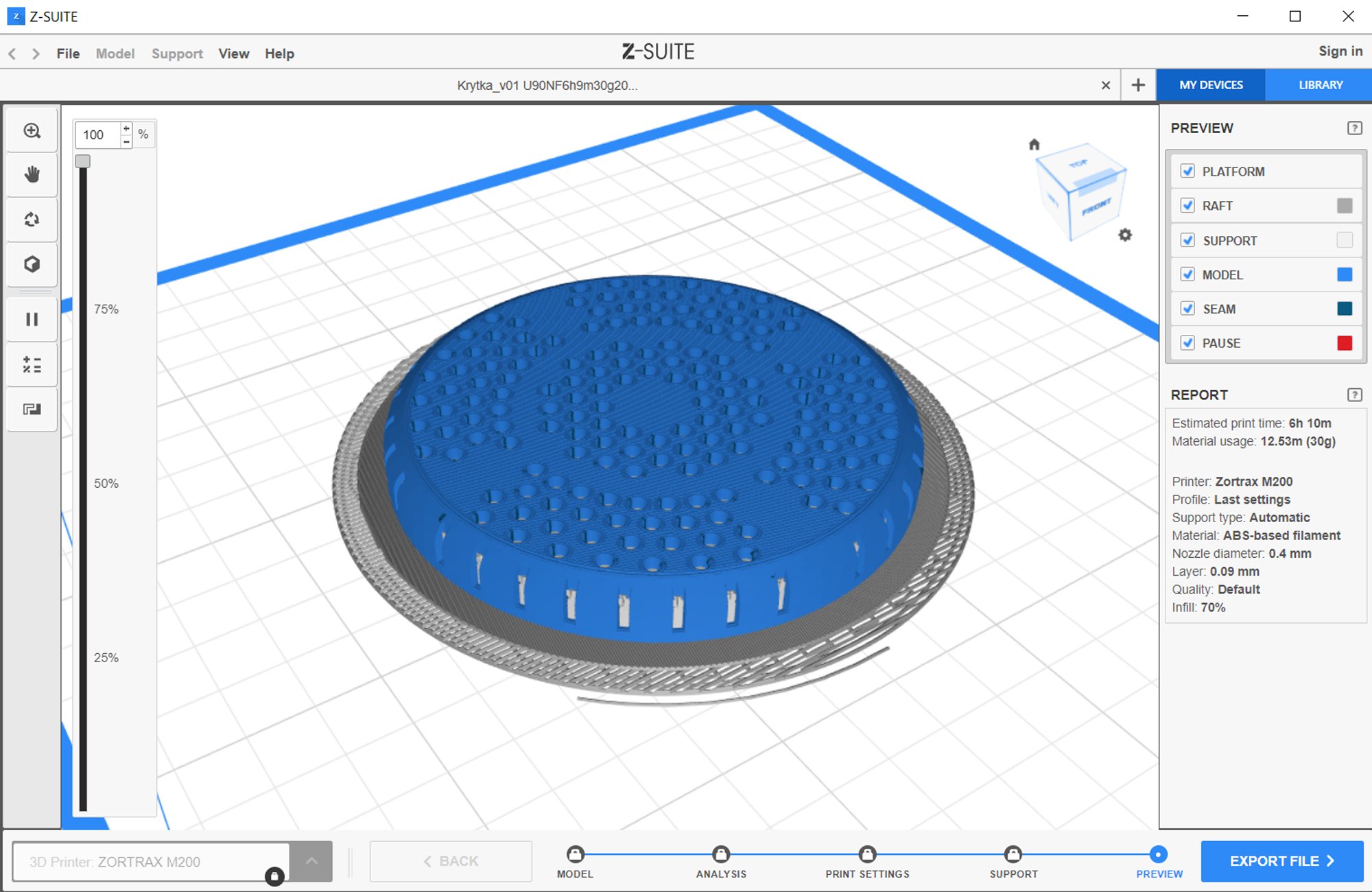Open Report panel help icon

click(x=1354, y=395)
